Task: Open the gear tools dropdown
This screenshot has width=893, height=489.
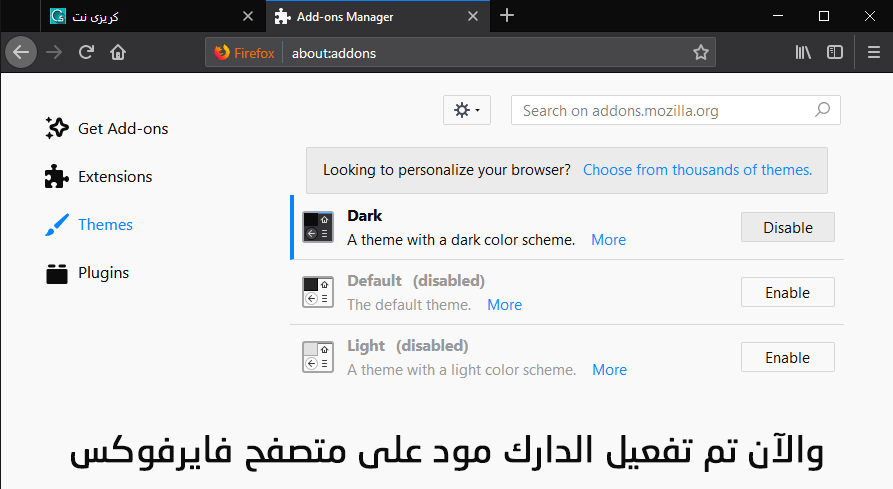Action: [467, 110]
